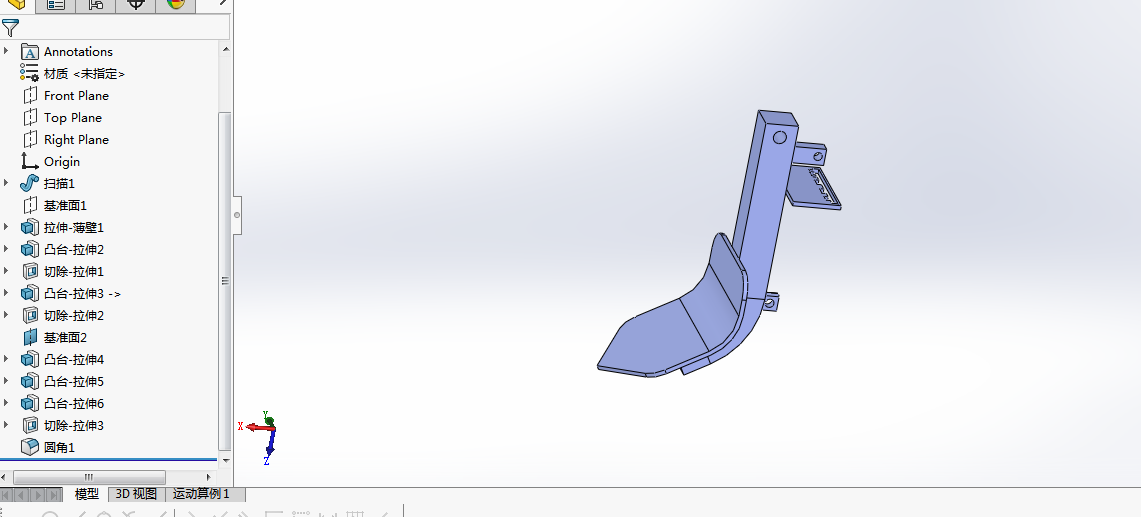
Task: Select the round hole atop the upright beam
Action: [780, 137]
